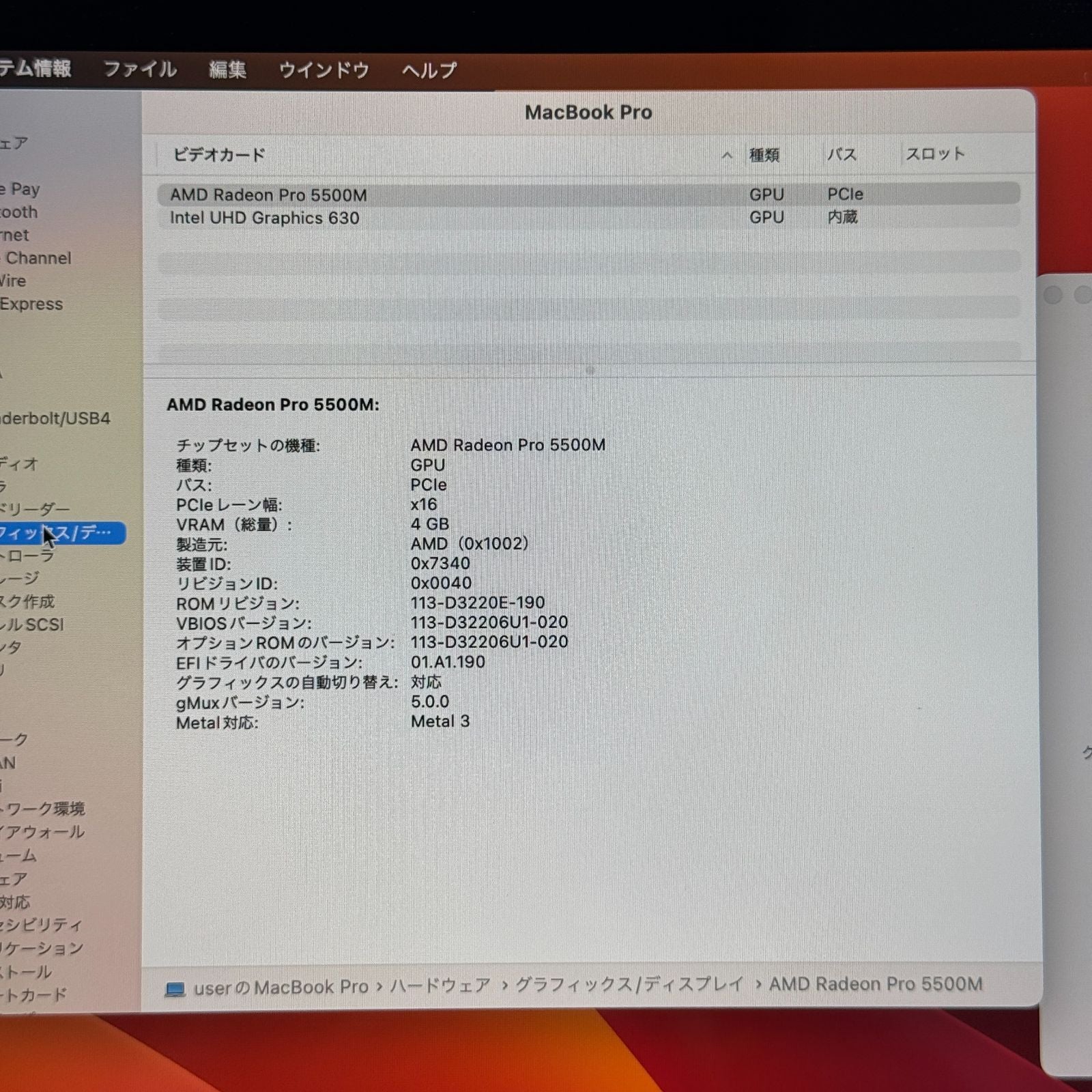Image resolution: width=1092 pixels, height=1092 pixels.
Task: Select Apple Pay item in sidebar
Action: click(20, 189)
